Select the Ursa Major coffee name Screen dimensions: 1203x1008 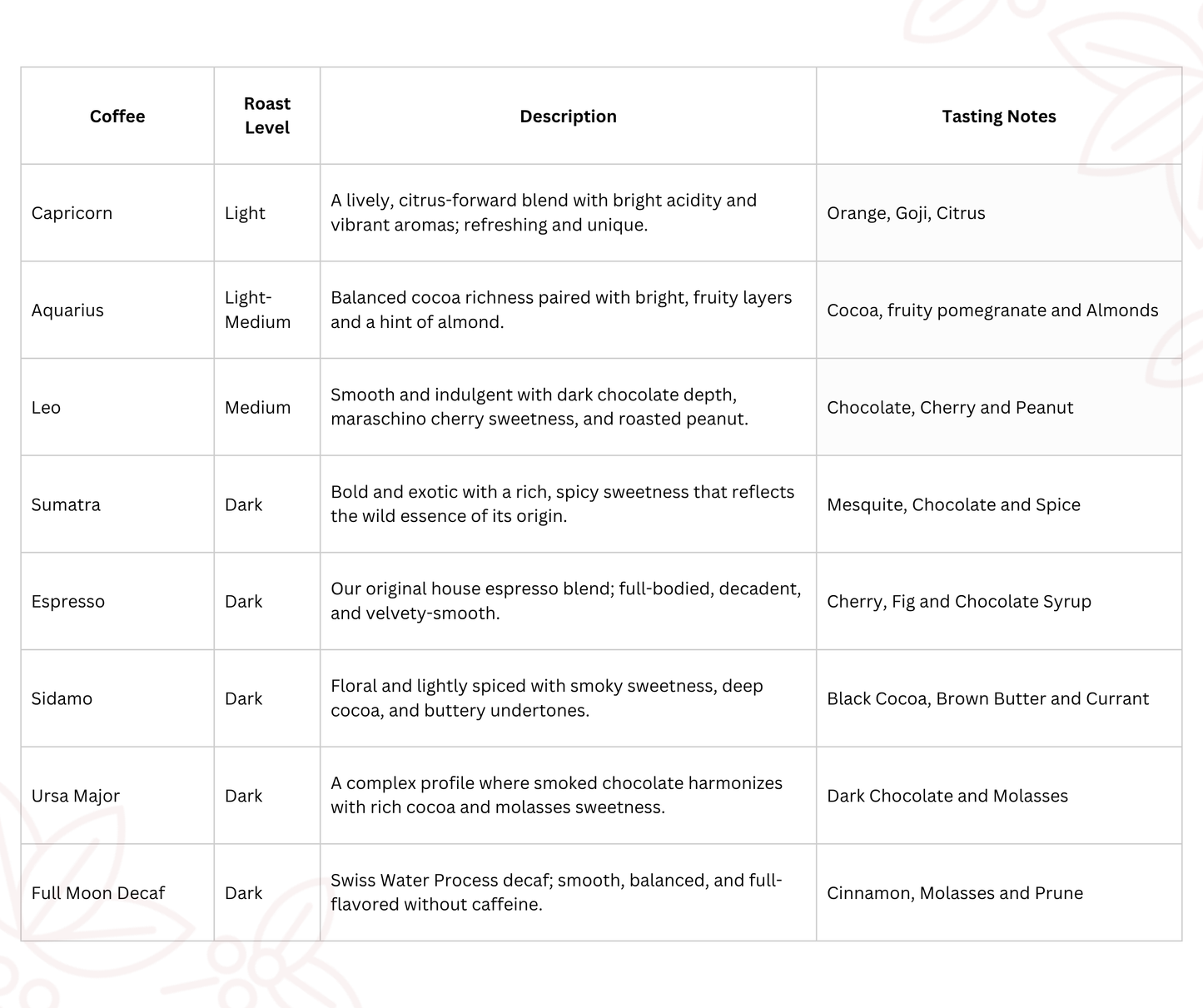point(76,796)
